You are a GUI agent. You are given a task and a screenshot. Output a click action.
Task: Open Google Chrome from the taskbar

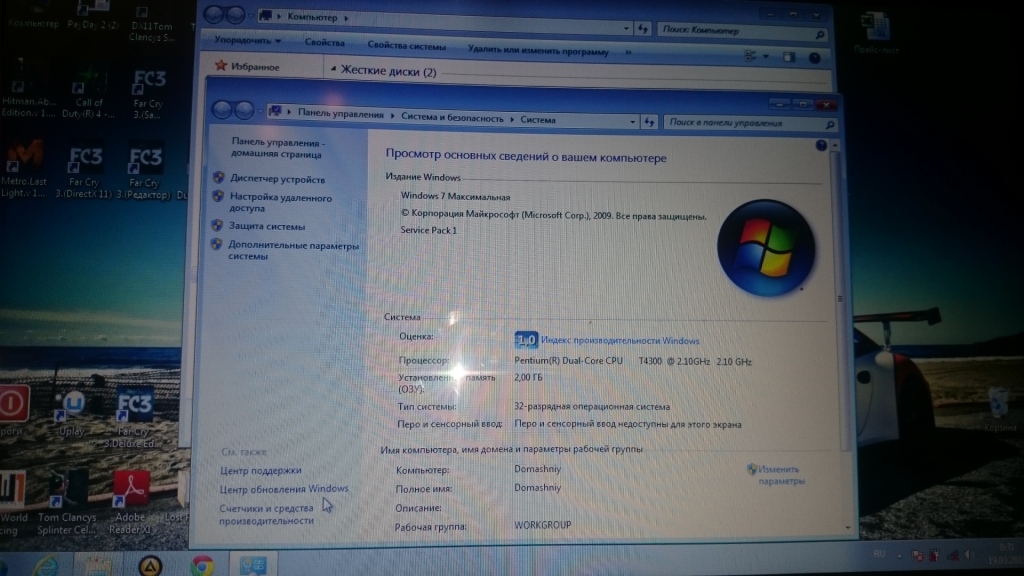(199, 565)
